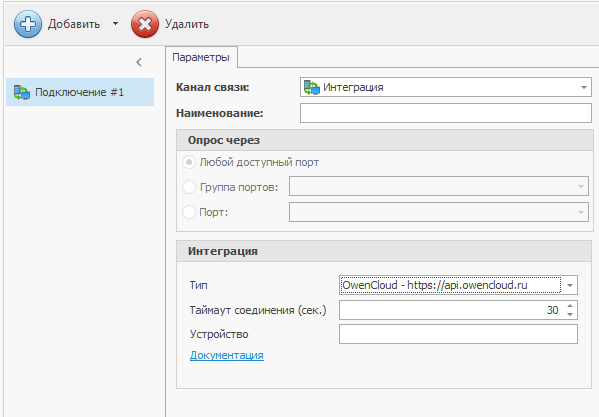Open the Порт combo box arrow

pos(581,212)
